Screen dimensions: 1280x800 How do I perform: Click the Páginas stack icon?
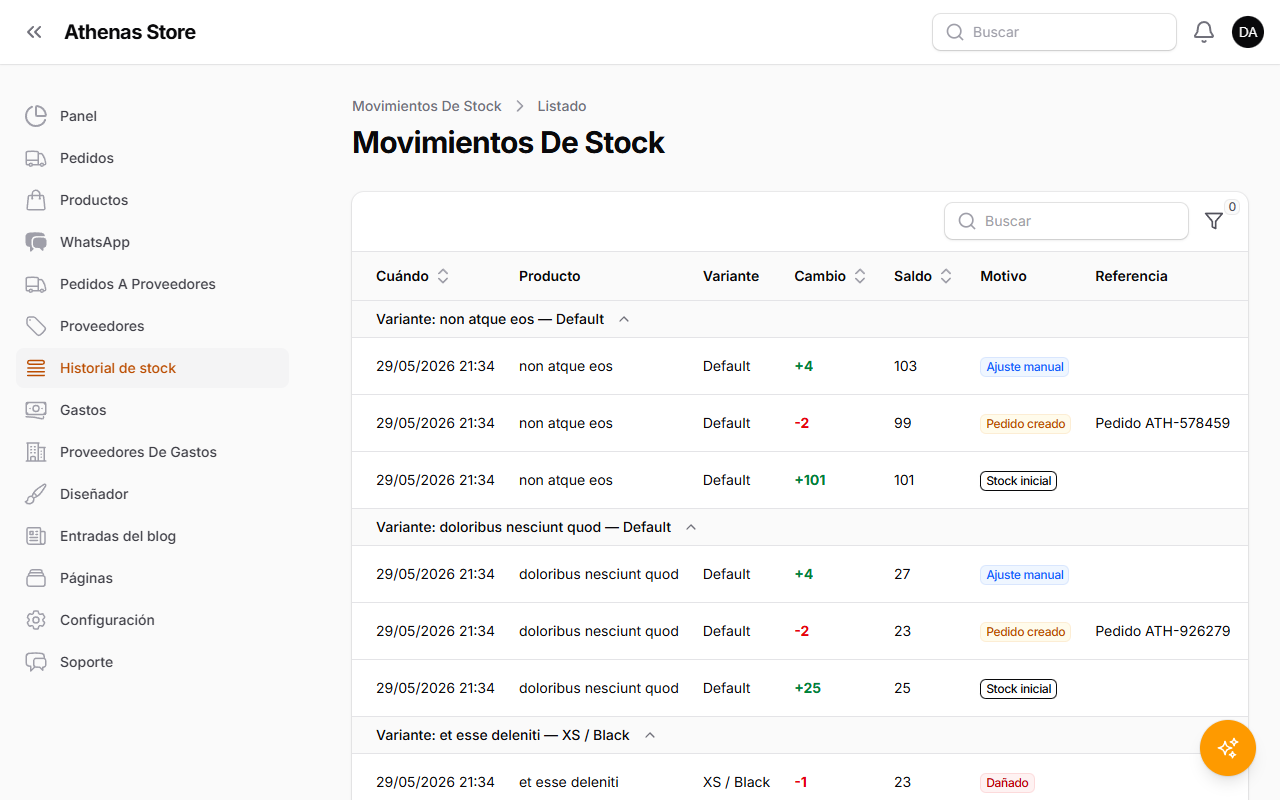(36, 578)
